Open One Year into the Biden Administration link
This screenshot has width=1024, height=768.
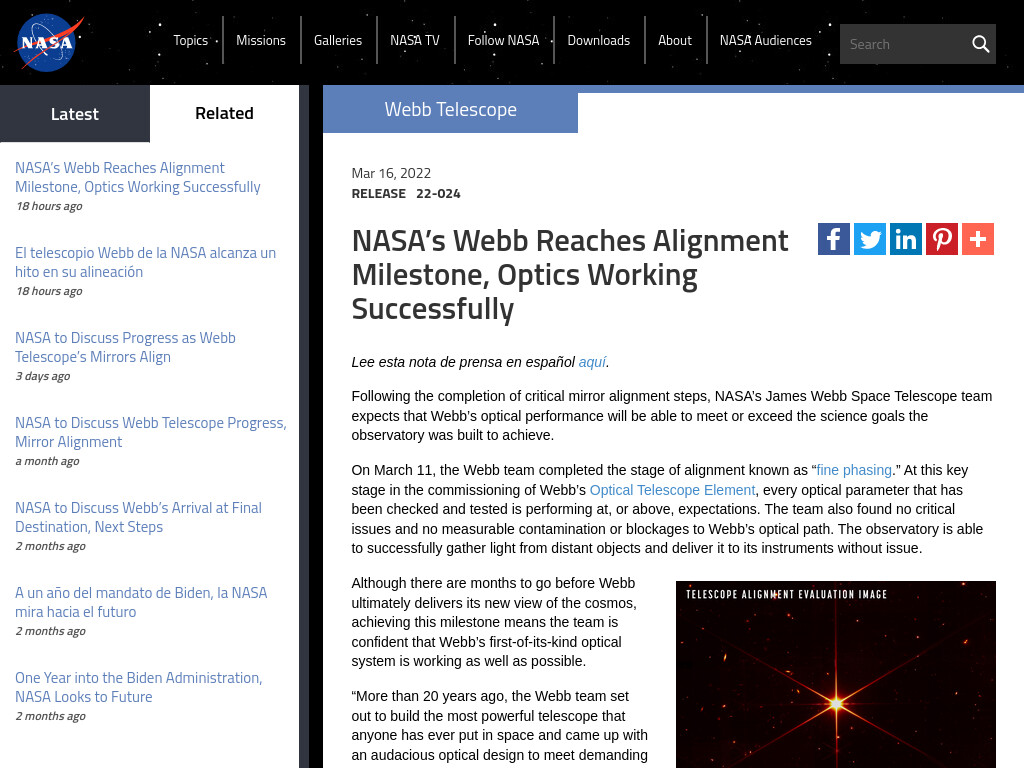click(x=138, y=686)
